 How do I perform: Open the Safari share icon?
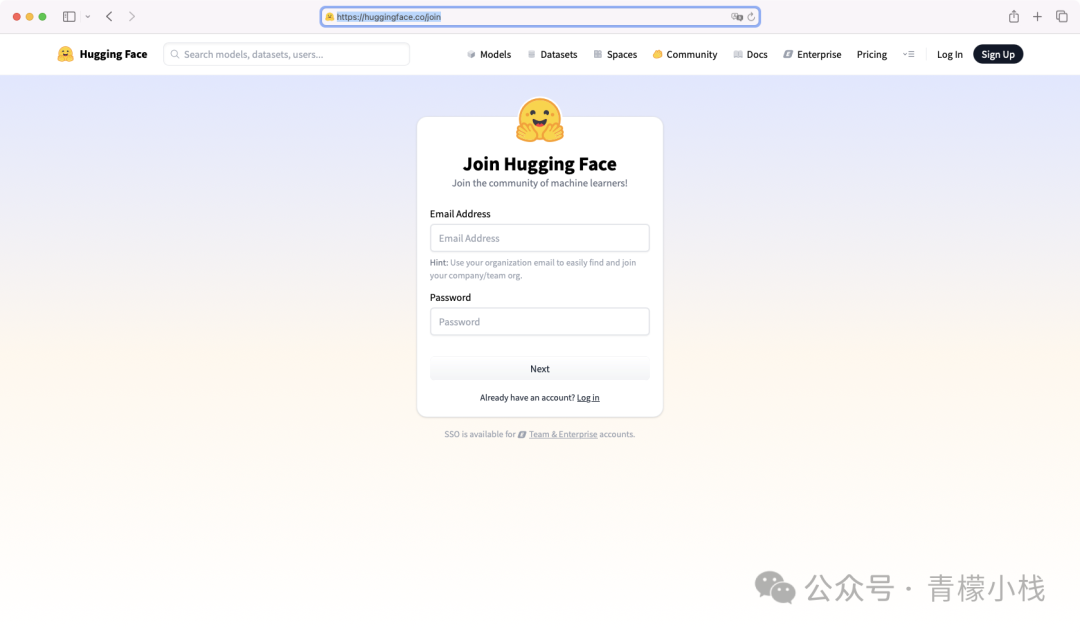tap(1014, 17)
